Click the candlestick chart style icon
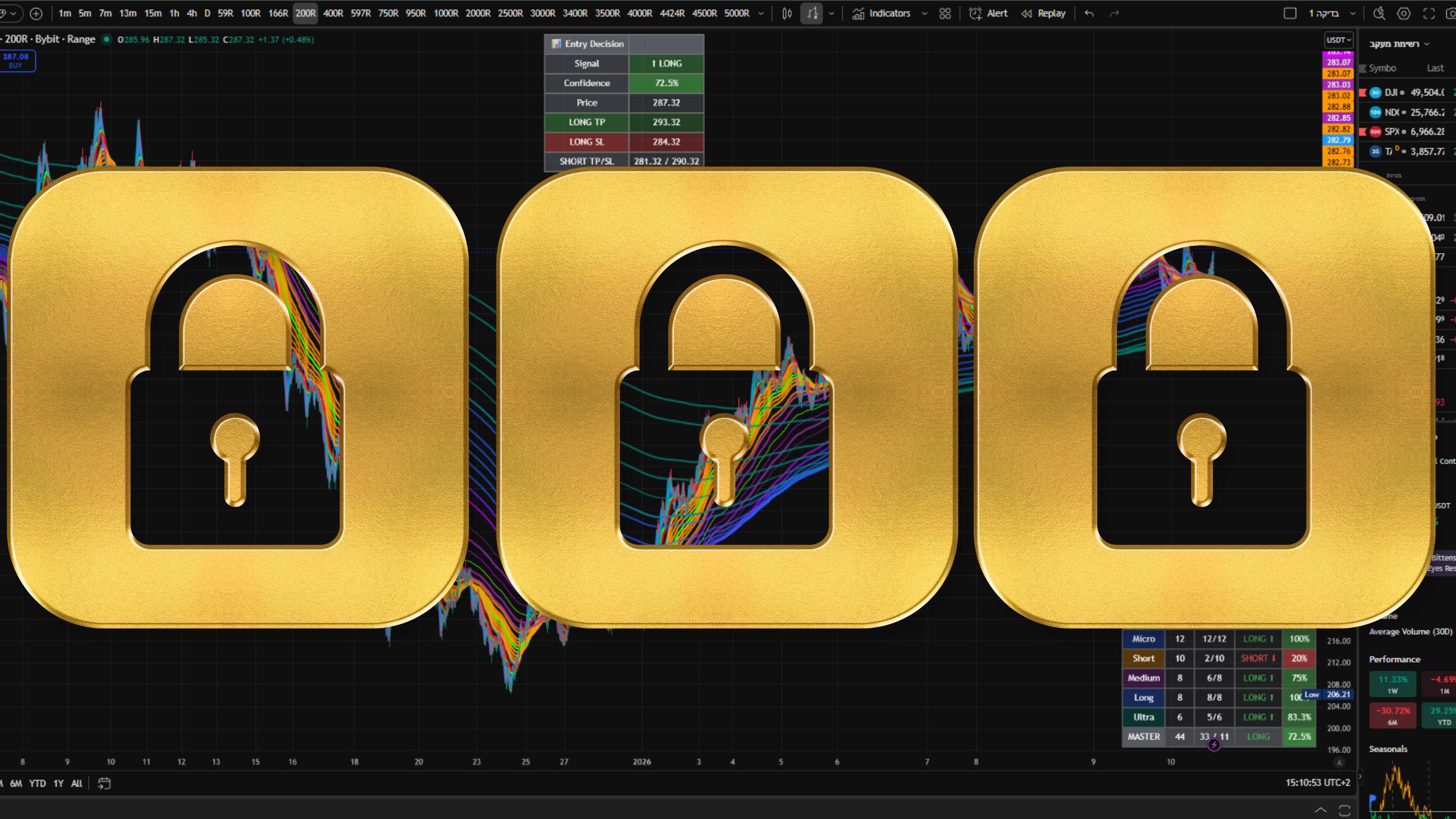 [787, 13]
